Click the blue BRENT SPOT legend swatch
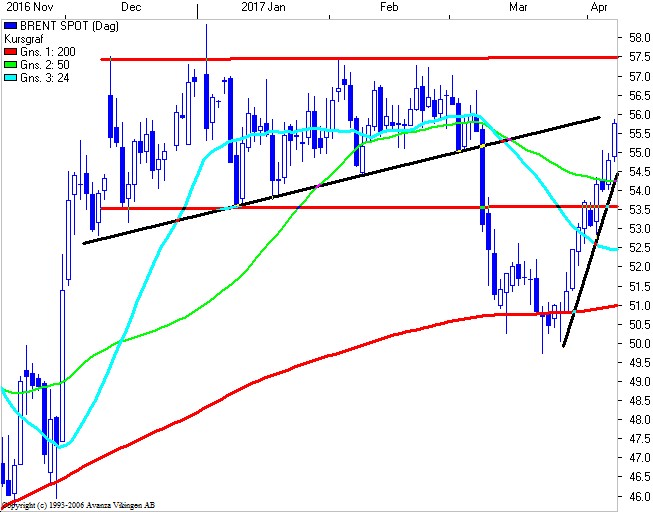Viewport: 653px width, 512px height. pos(10,26)
